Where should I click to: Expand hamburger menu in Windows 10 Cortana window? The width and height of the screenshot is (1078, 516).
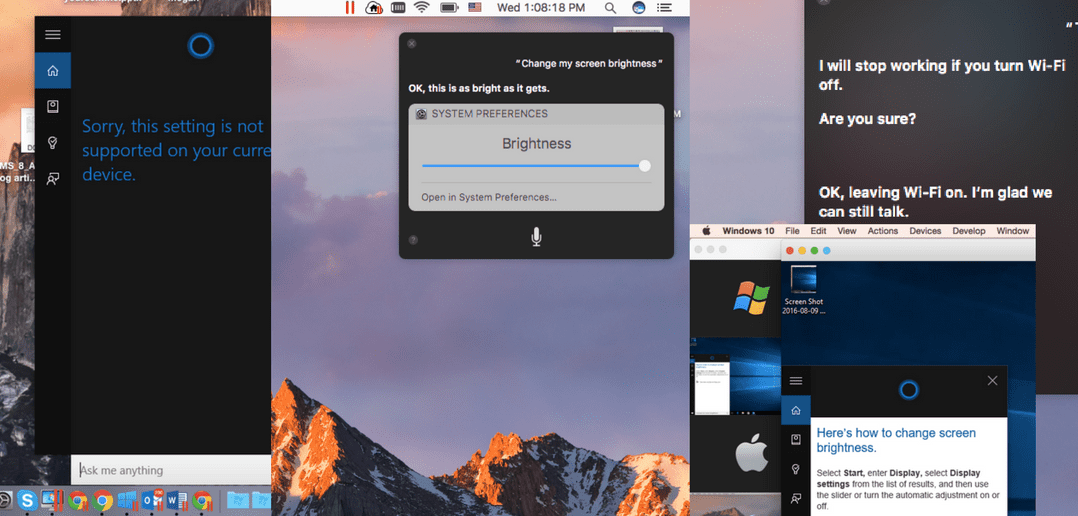[796, 381]
